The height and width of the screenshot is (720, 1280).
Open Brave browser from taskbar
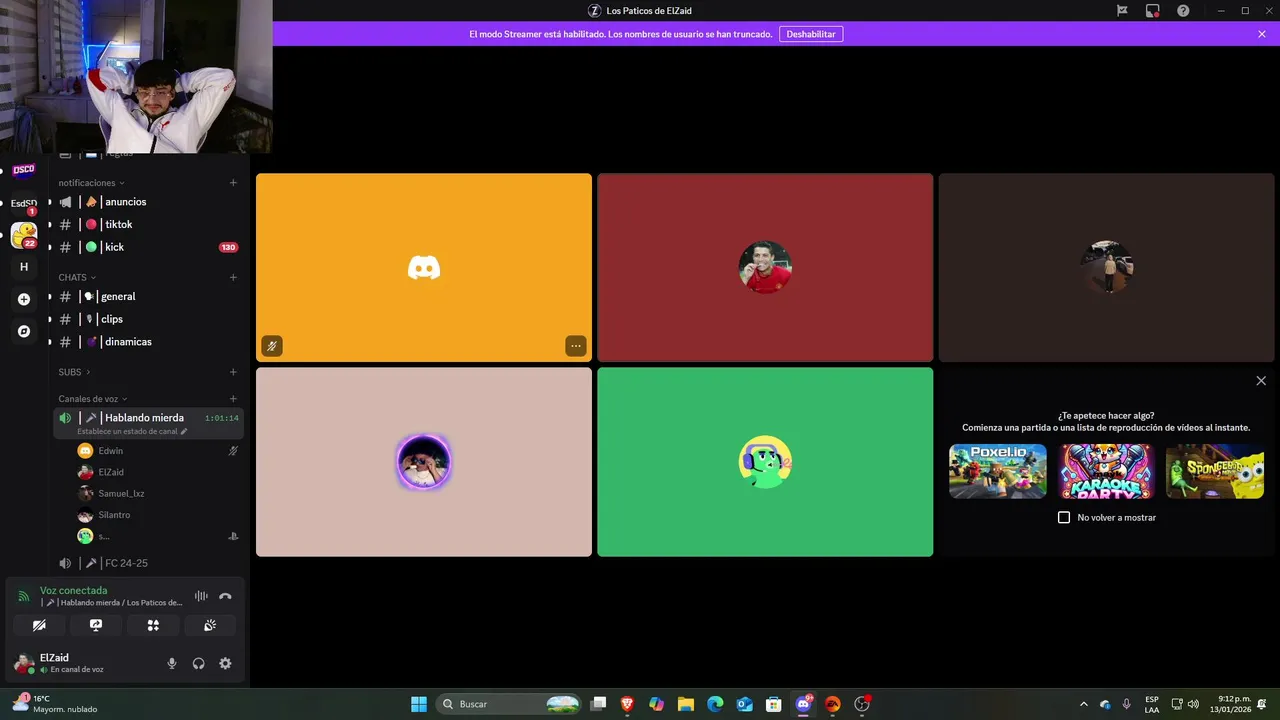(627, 704)
